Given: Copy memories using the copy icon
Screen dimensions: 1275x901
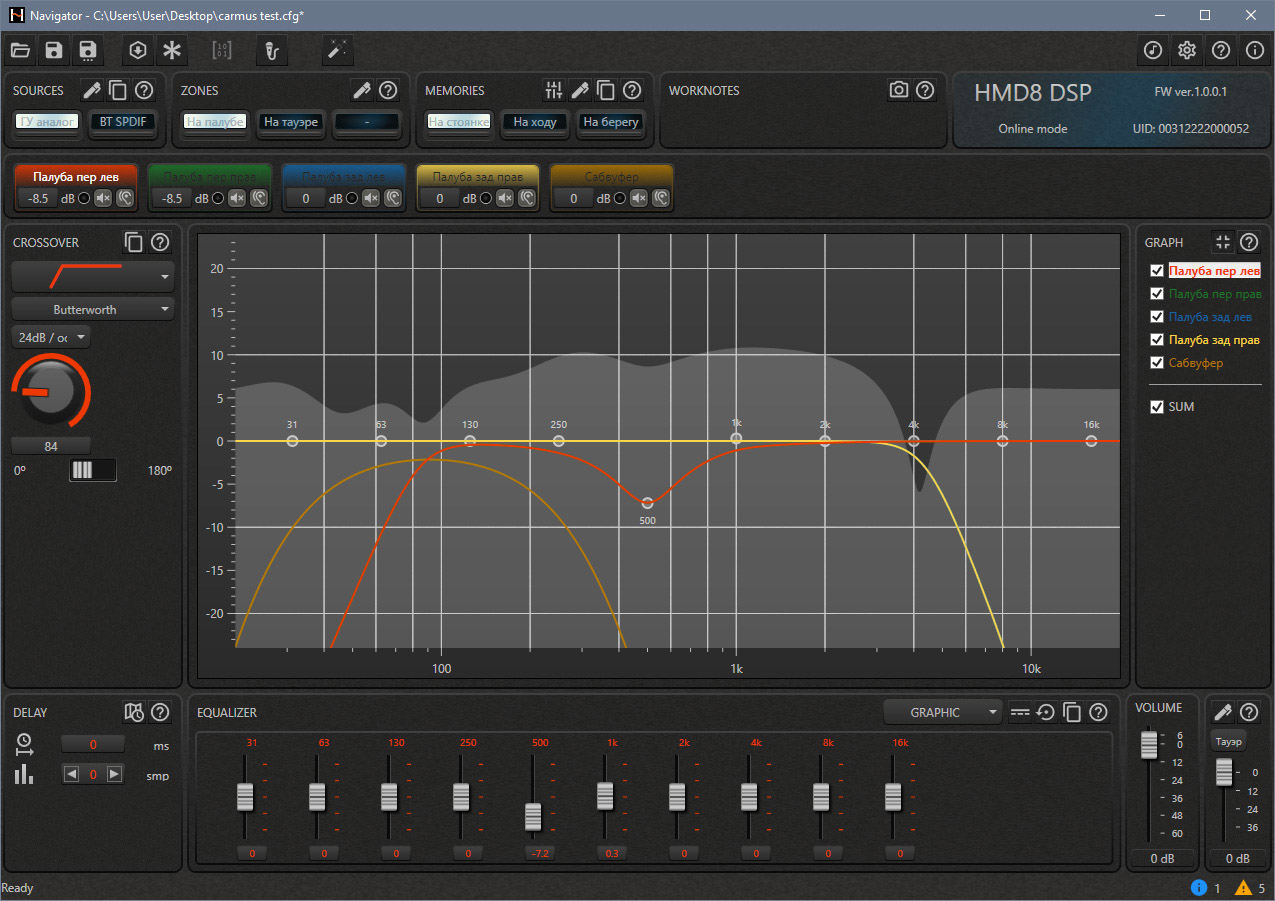Looking at the screenshot, I should 606,90.
